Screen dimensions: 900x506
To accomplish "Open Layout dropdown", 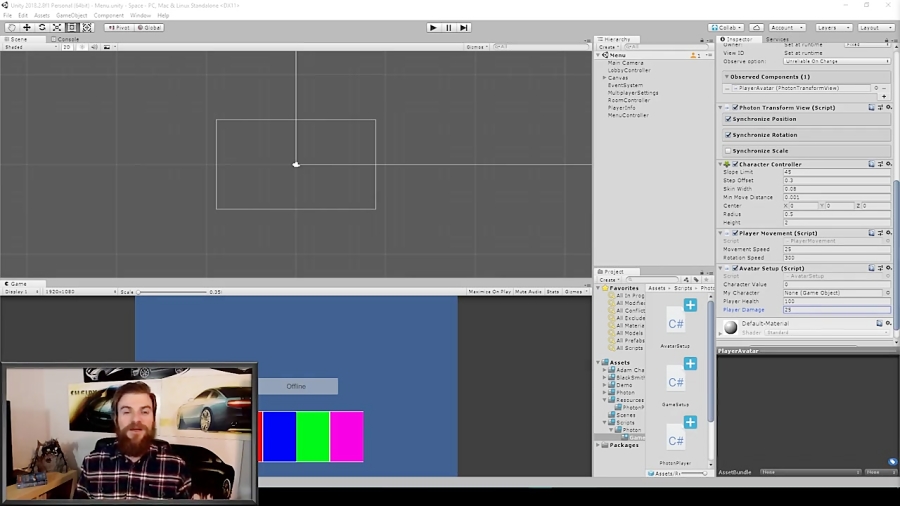I will [x=876, y=28].
